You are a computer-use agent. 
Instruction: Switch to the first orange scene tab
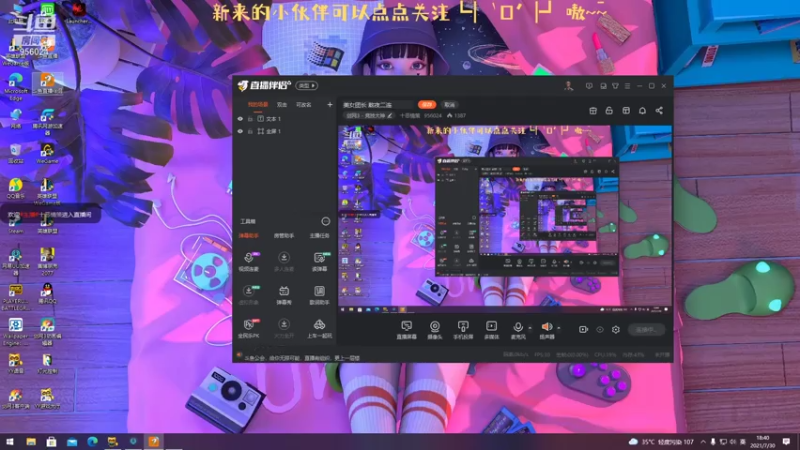tap(258, 105)
